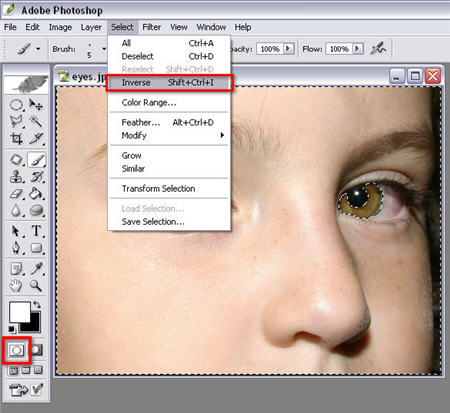Reset to default black and white colors
This screenshot has height=413, width=450.
point(12,329)
